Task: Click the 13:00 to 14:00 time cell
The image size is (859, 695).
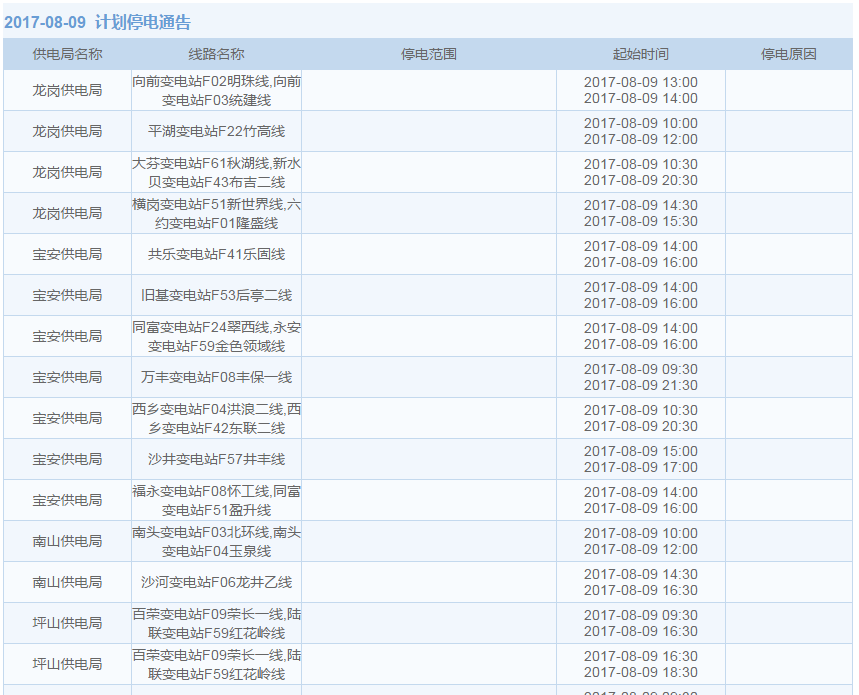Action: pyautogui.click(x=640, y=90)
